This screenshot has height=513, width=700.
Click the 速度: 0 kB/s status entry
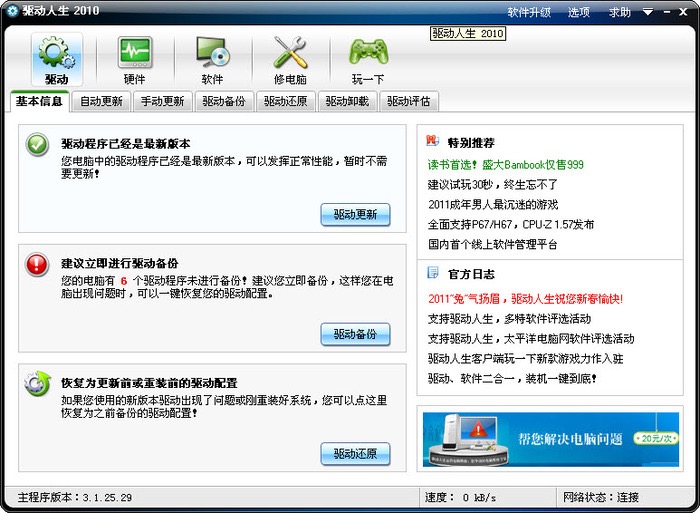460,497
